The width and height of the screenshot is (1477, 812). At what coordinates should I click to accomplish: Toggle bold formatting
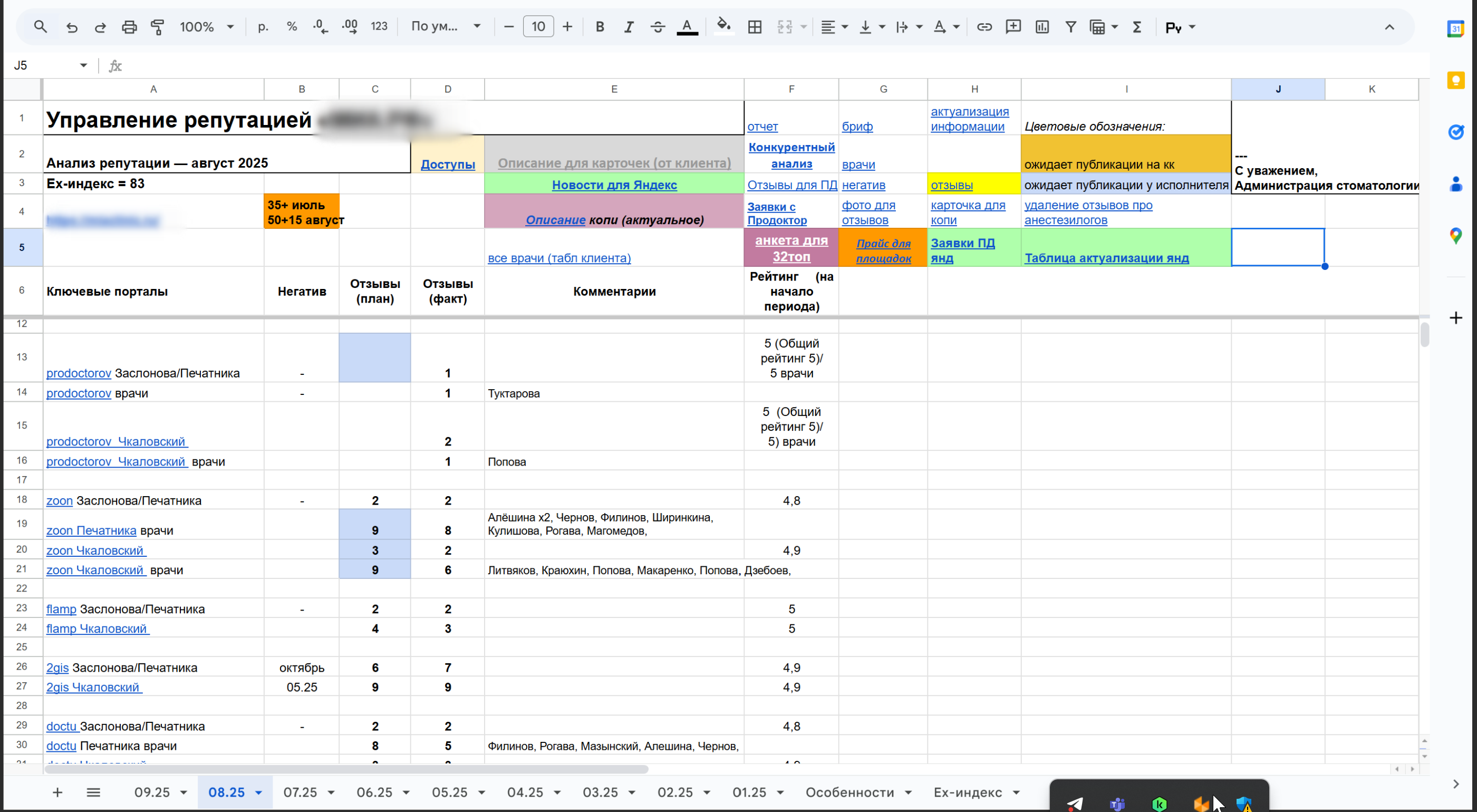click(x=600, y=26)
